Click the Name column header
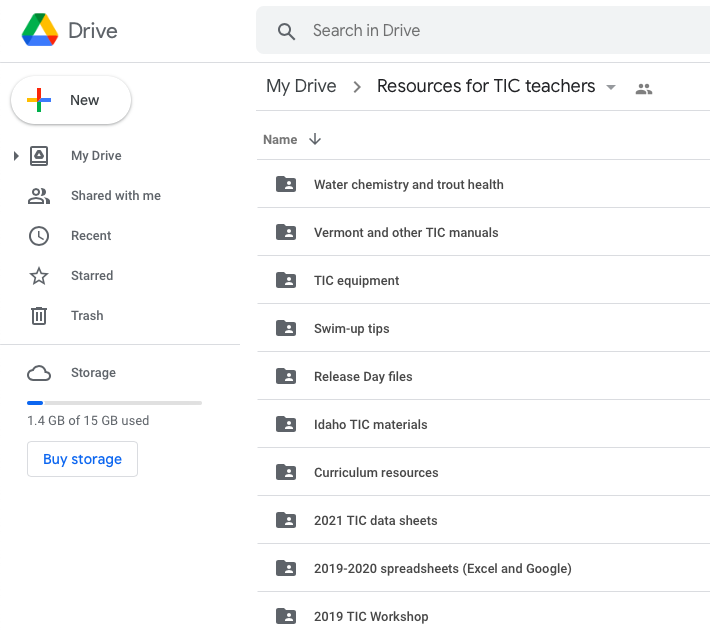The width and height of the screenshot is (710, 630). 280,139
